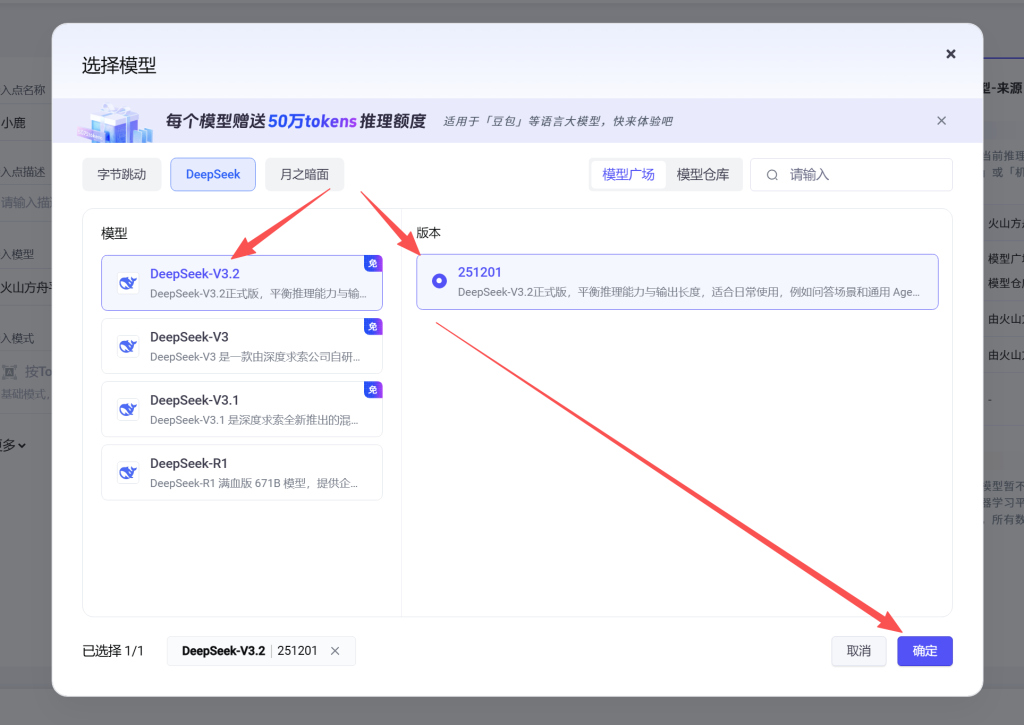Screen dimensions: 1024x725
Task: Select the 251201 version radio button
Action: pyautogui.click(x=439, y=281)
